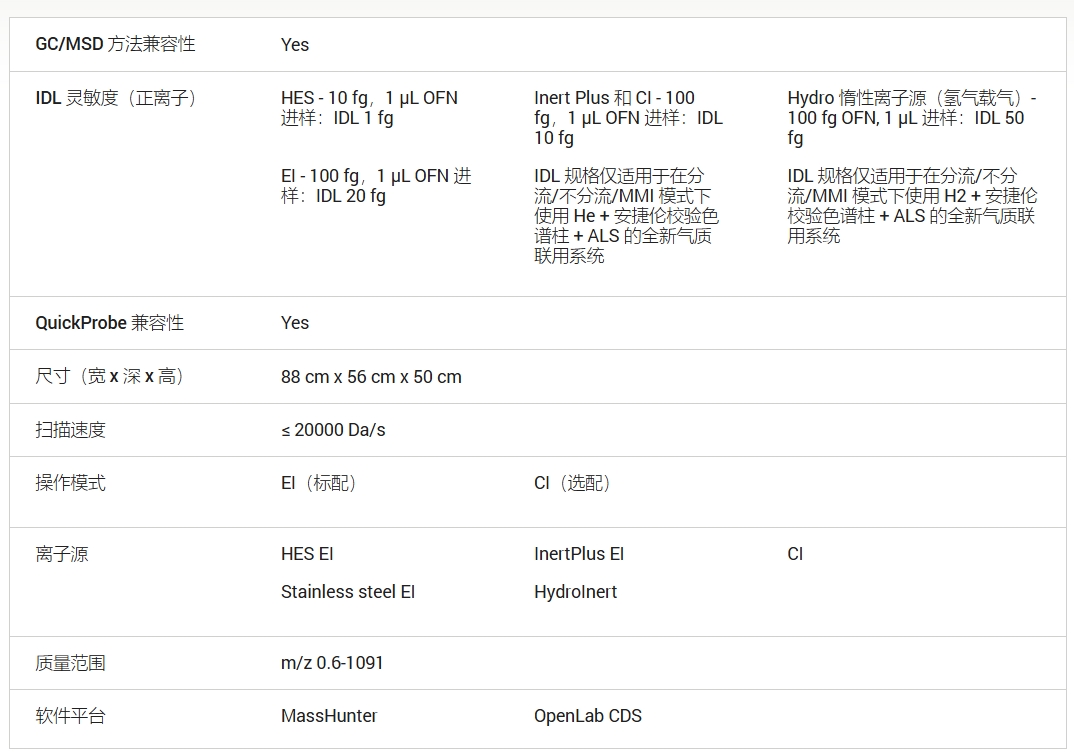The width and height of the screenshot is (1074, 755).
Task: Select the ≤ 20000 Da/s scan speed value
Action: coord(333,430)
